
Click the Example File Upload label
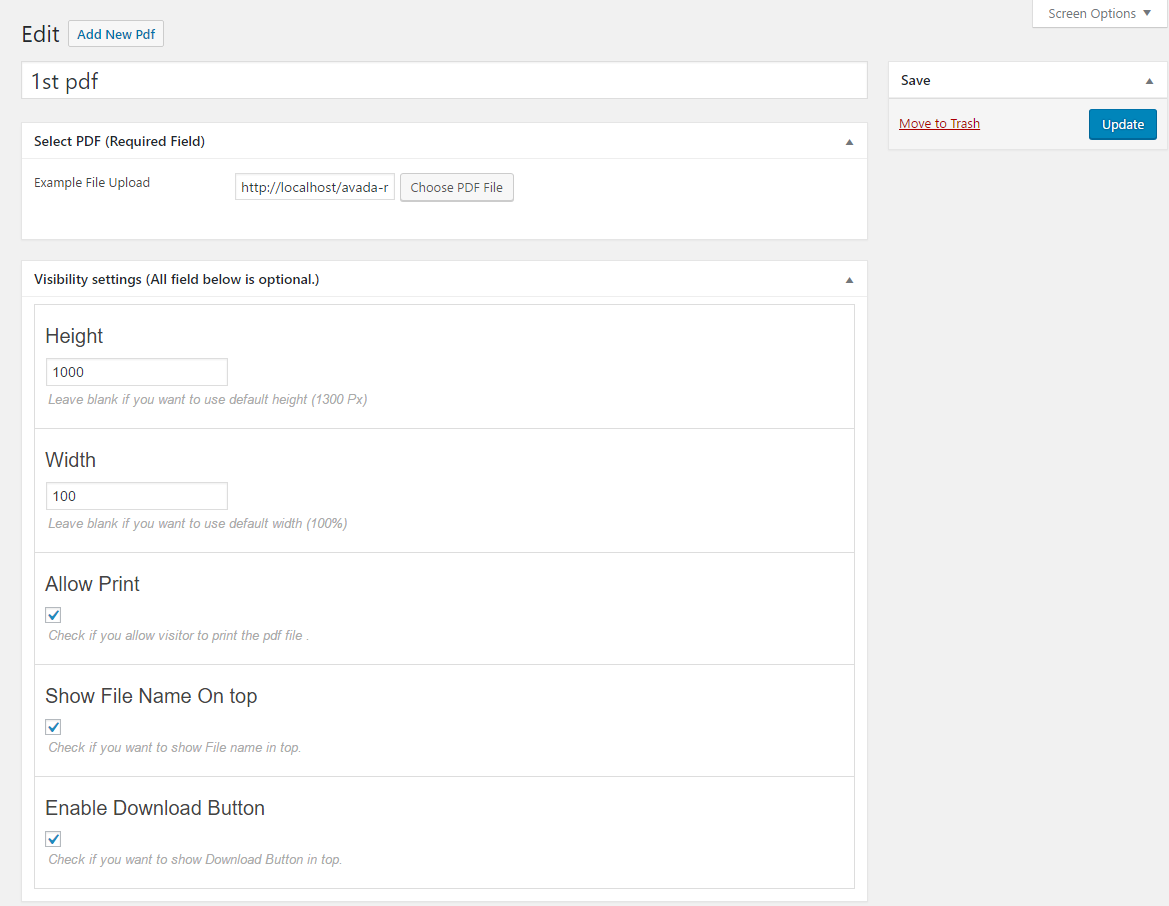pos(92,183)
